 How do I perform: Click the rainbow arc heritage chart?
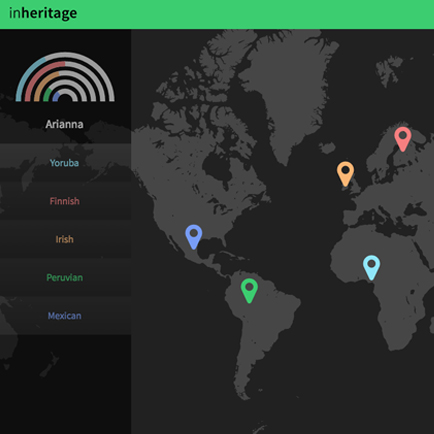[x=65, y=77]
